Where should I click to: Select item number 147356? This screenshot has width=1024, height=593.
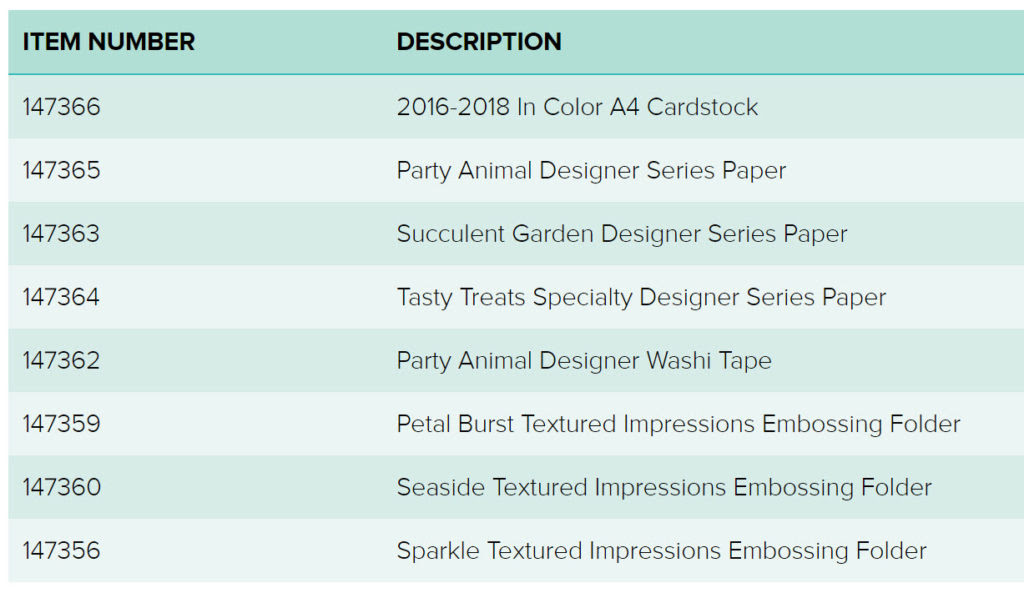(x=61, y=550)
